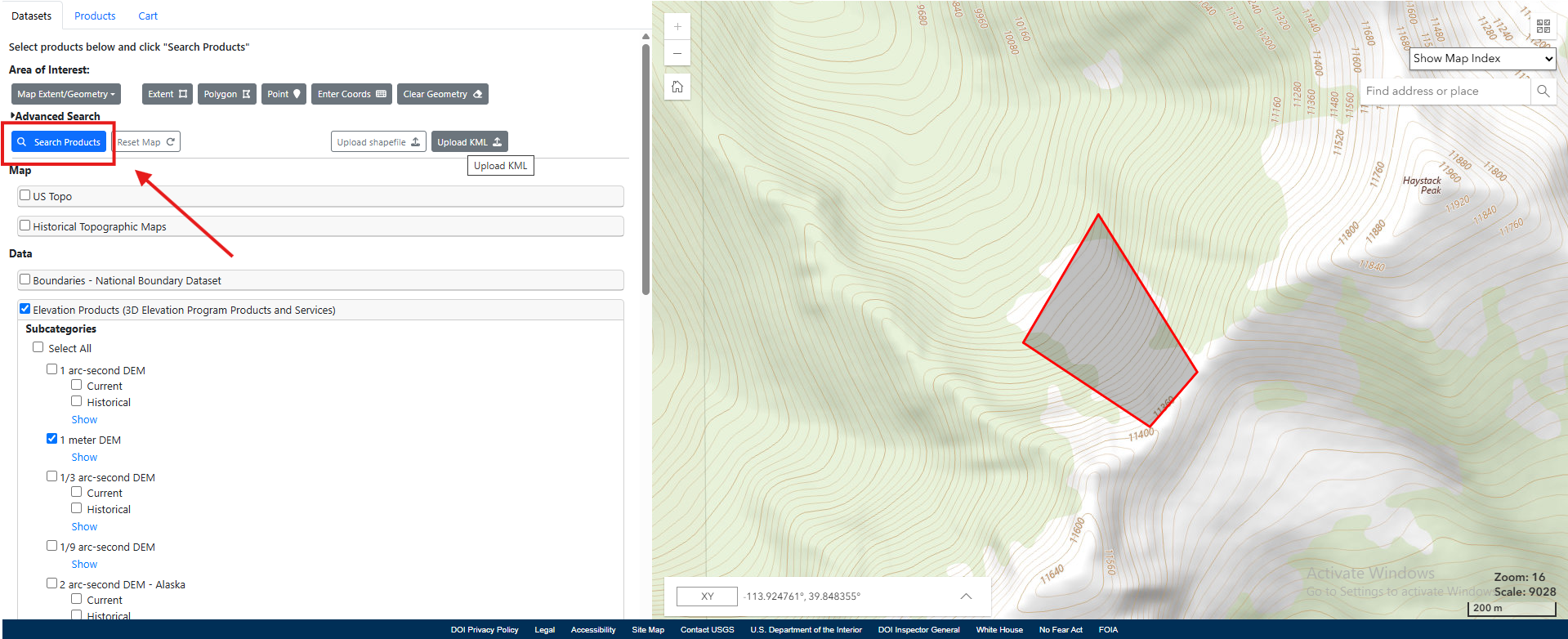1568x639 pixels.
Task: Click the map zoom out minus icon
Action: click(x=677, y=54)
